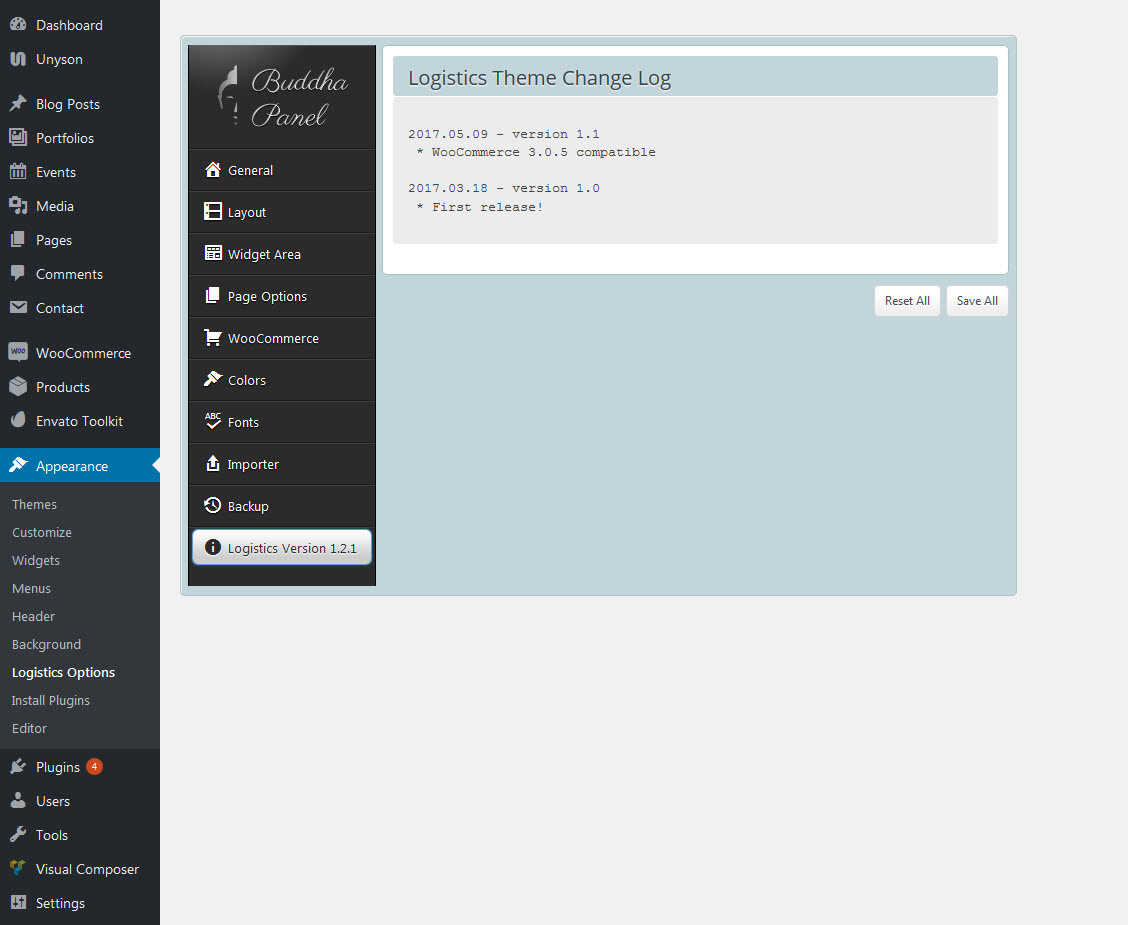Click the Settings sliders icon
The image size is (1128, 925).
(x=18, y=903)
